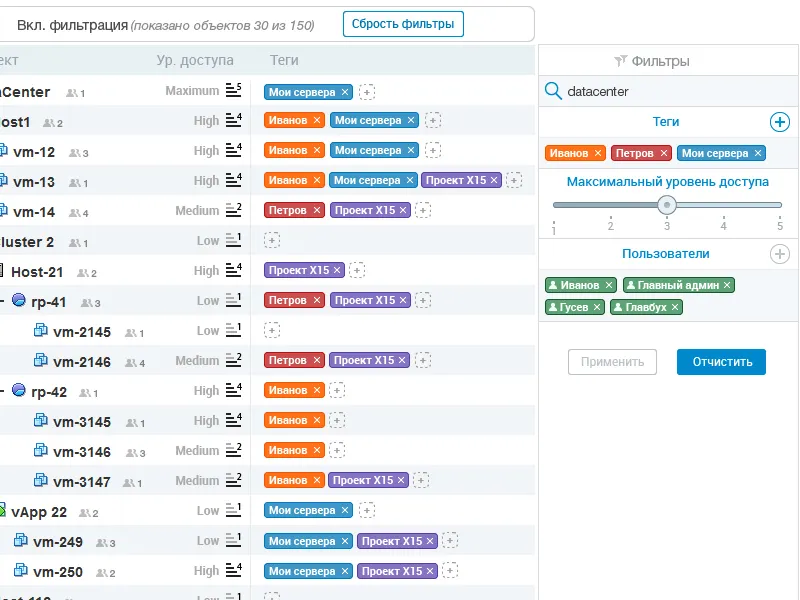Sort by the Теги column header

click(285, 61)
